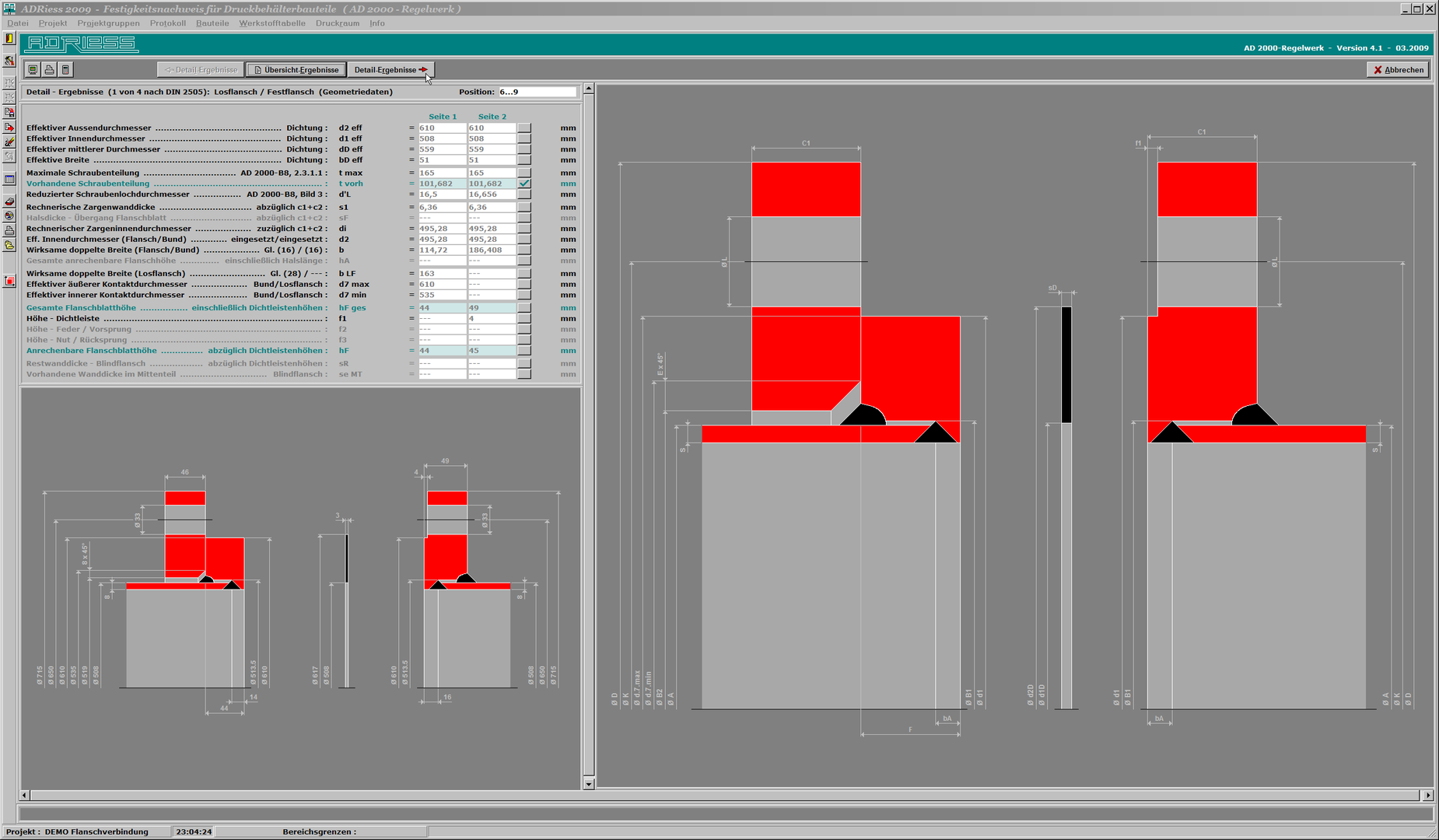Click the red square icon in sidebar

(x=9, y=282)
